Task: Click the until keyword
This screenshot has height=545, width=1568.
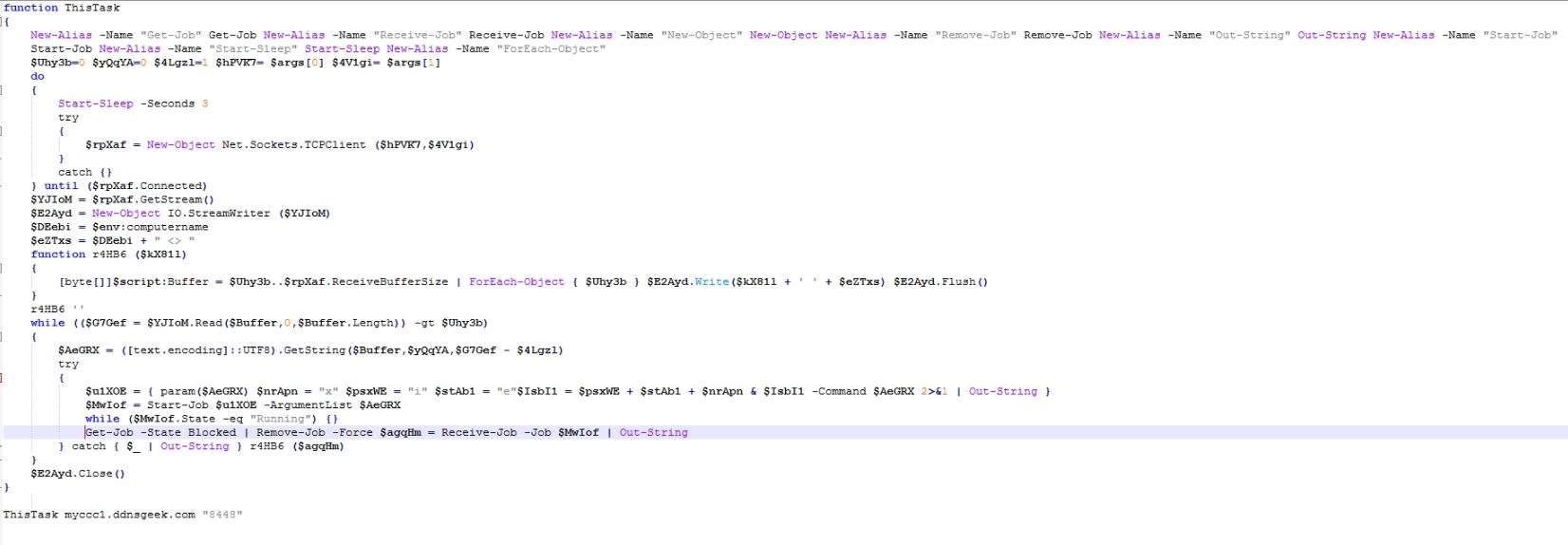Action: pyautogui.click(x=61, y=186)
